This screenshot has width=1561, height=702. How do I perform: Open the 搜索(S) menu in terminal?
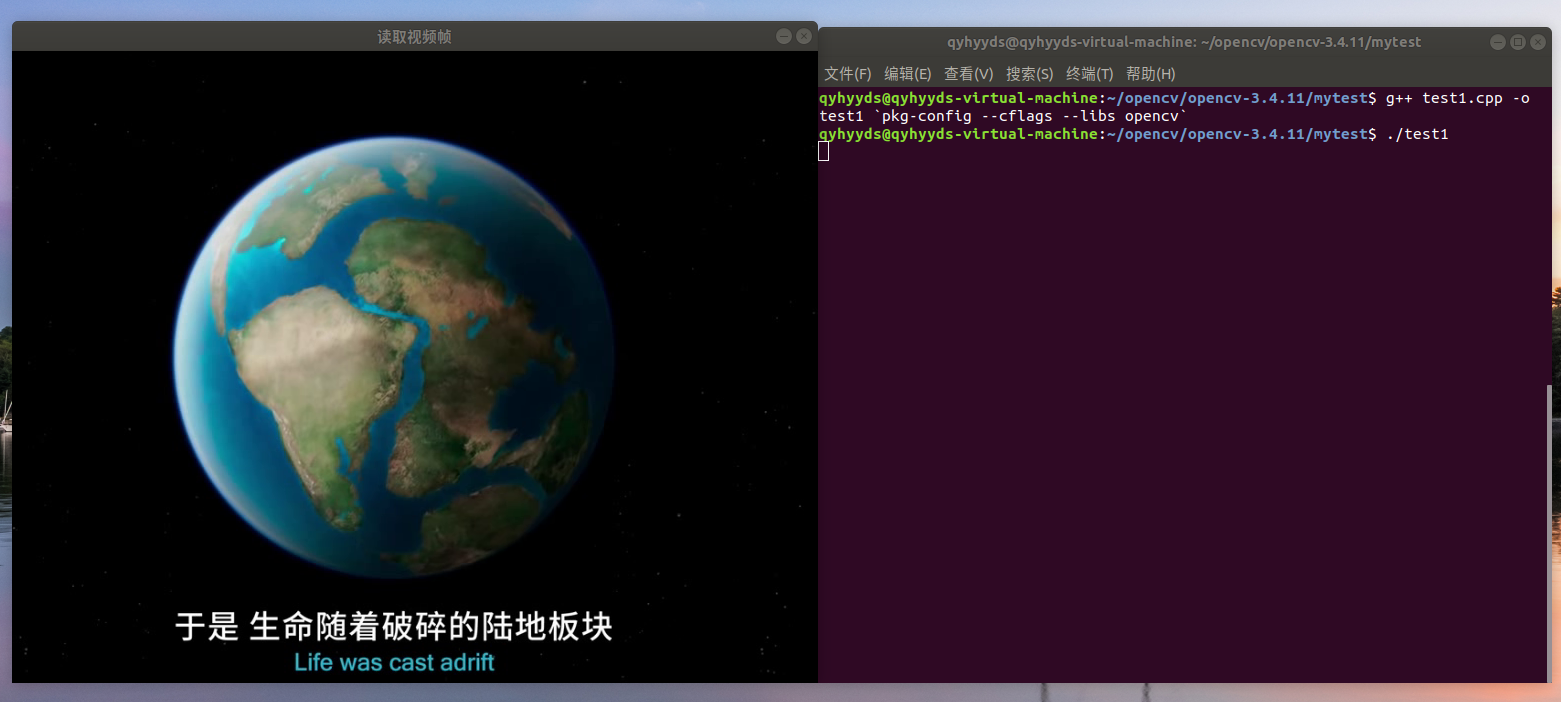pos(1029,74)
